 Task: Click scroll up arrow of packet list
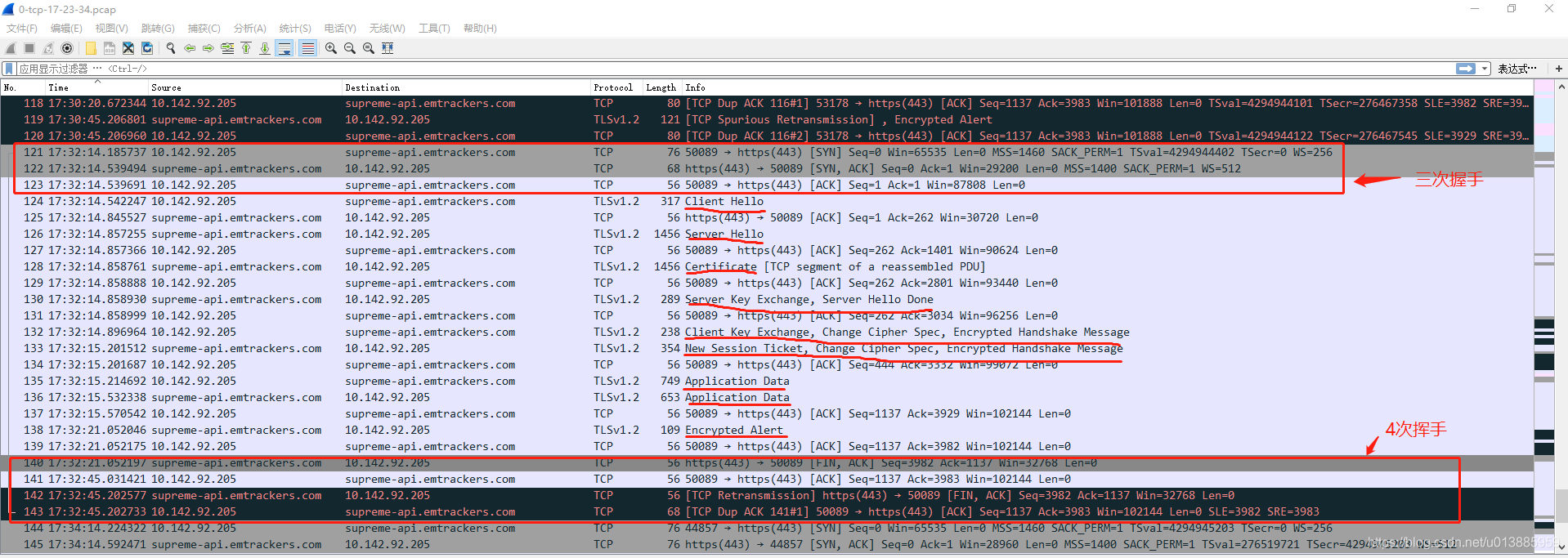(1561, 87)
